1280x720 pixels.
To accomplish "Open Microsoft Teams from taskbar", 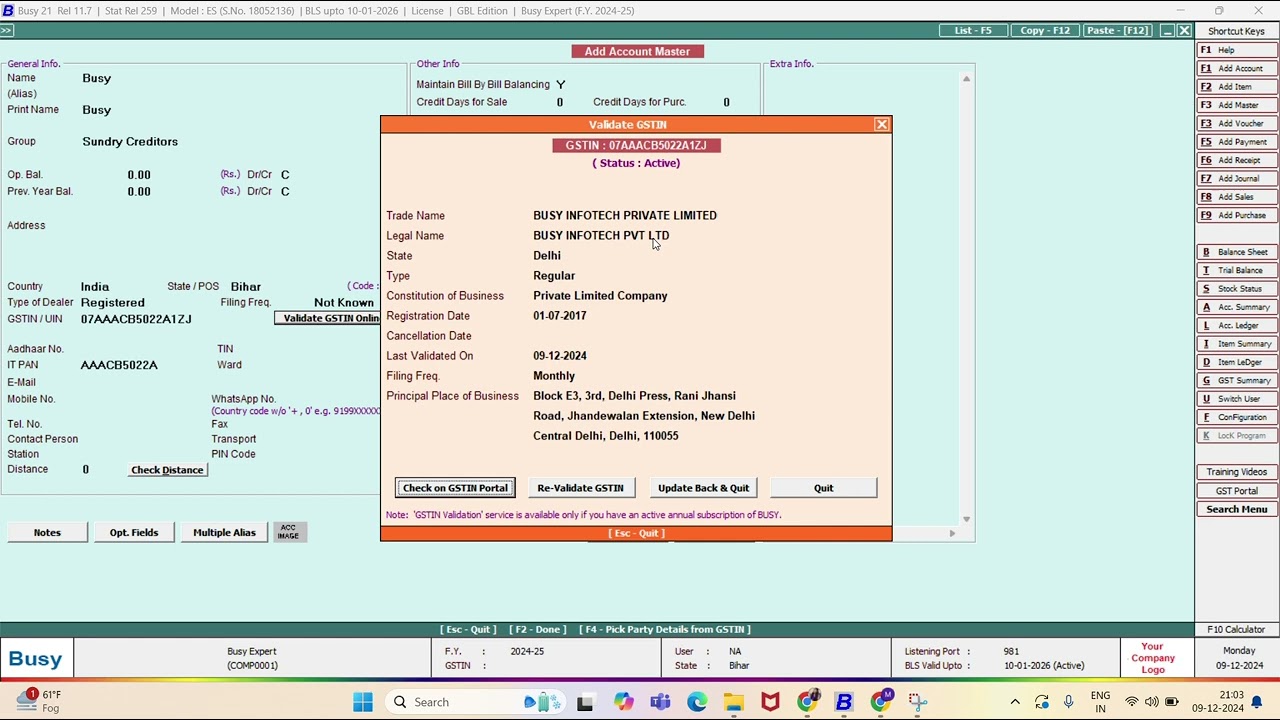I will click(x=660, y=702).
